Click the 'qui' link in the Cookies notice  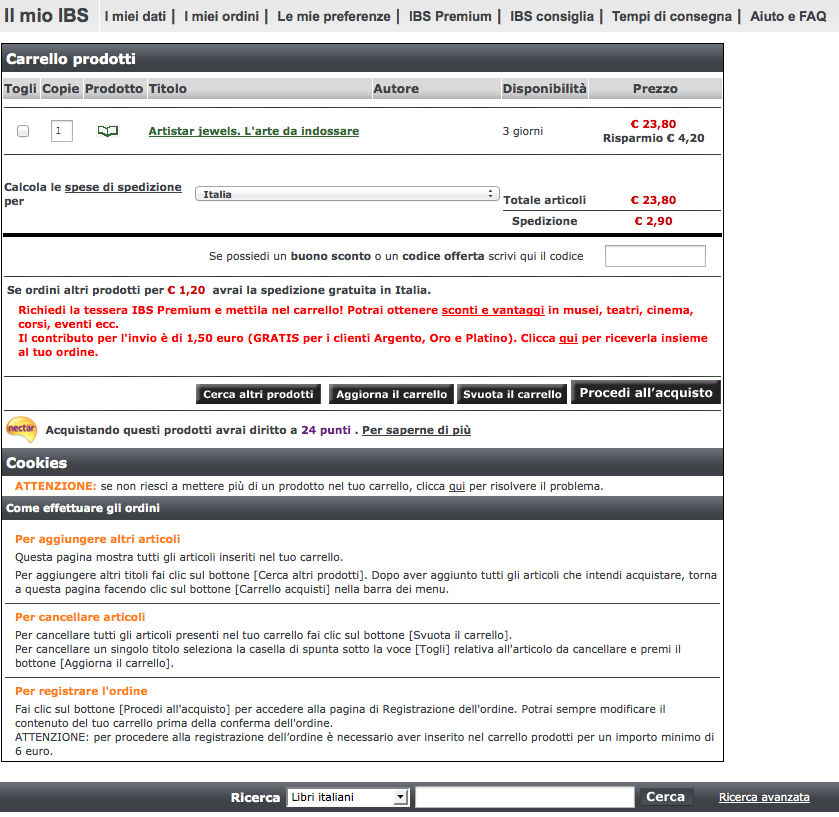coord(456,486)
